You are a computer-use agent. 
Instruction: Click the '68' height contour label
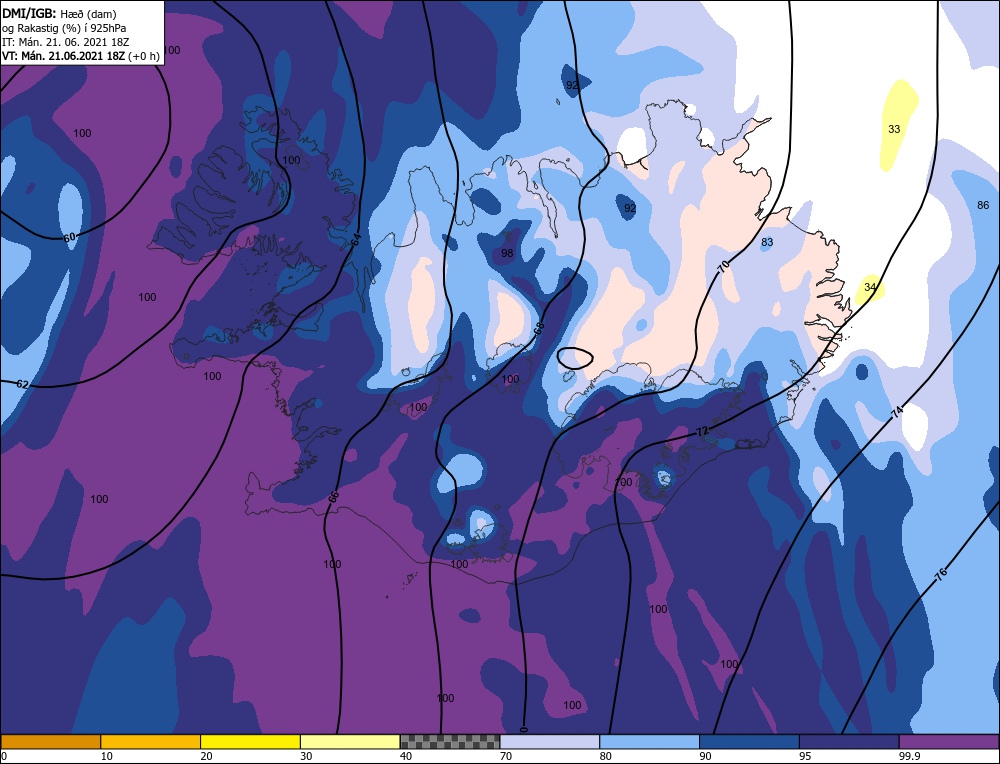click(x=540, y=329)
